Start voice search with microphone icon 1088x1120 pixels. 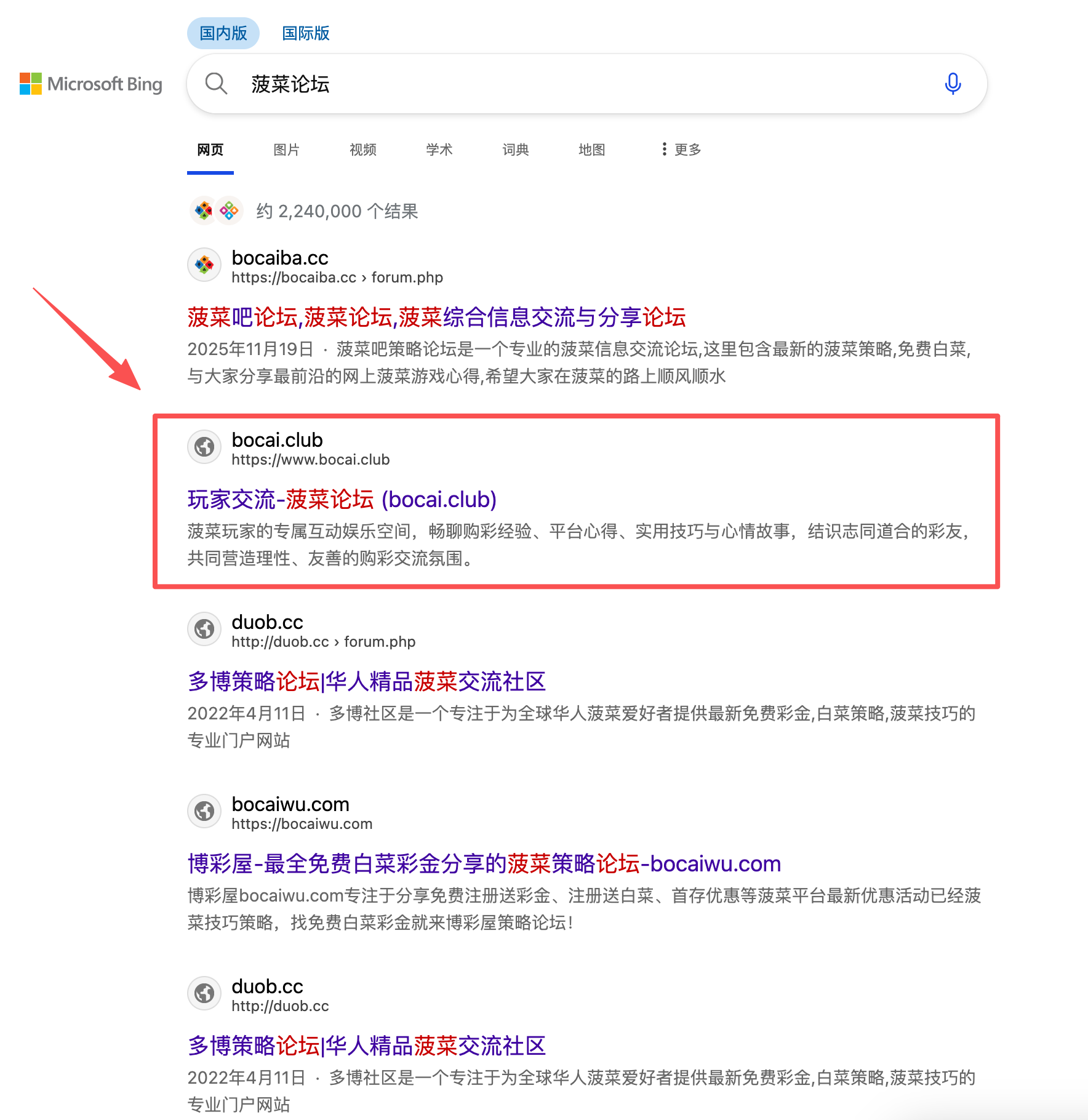pyautogui.click(x=952, y=83)
